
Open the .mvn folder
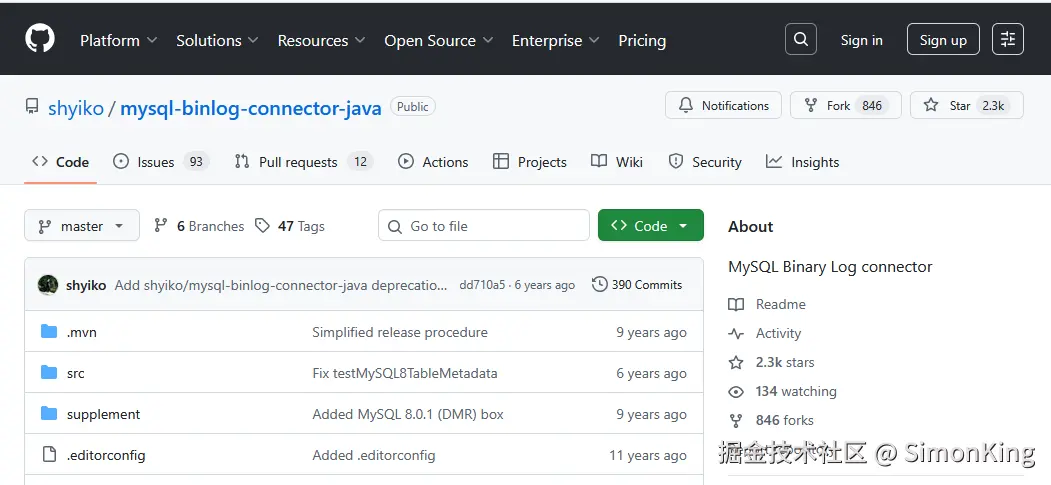[82, 332]
